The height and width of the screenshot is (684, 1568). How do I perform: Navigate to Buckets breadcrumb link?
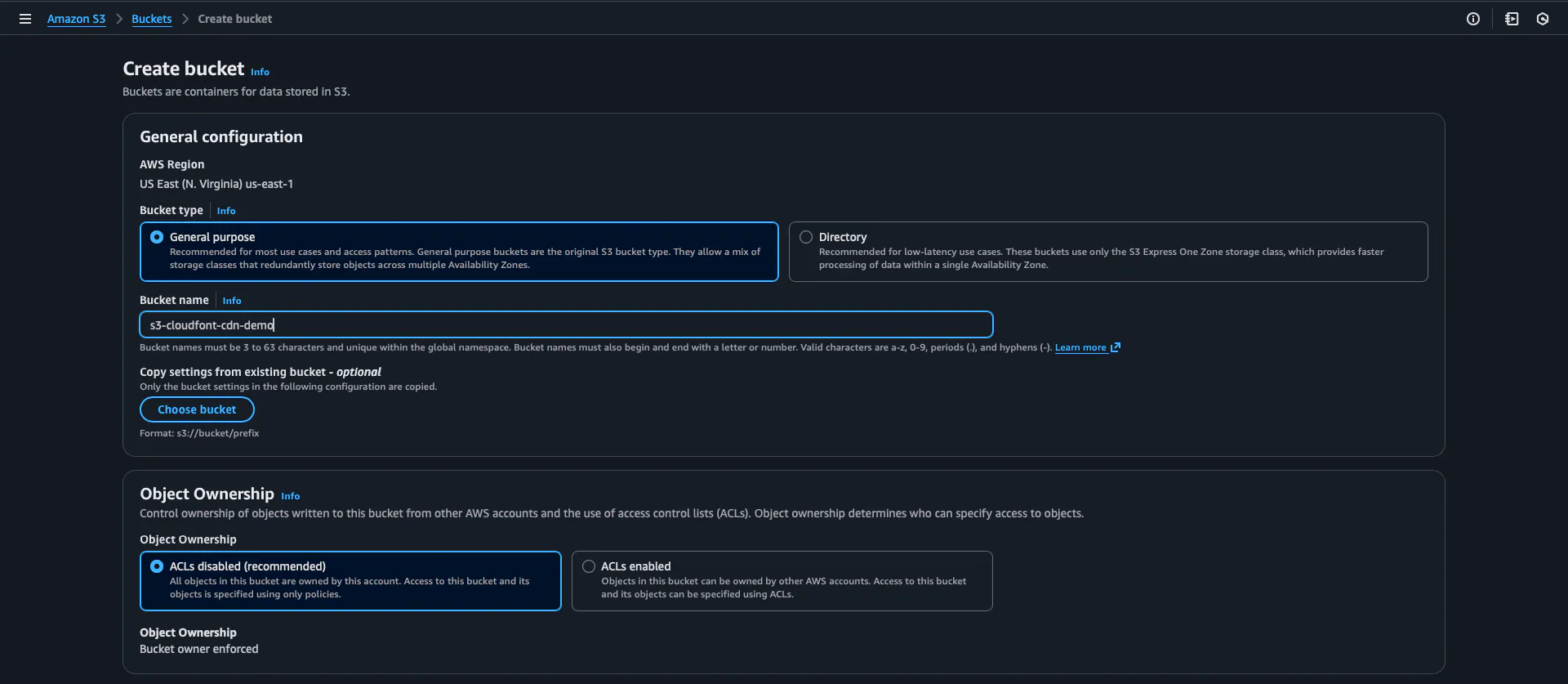click(151, 19)
